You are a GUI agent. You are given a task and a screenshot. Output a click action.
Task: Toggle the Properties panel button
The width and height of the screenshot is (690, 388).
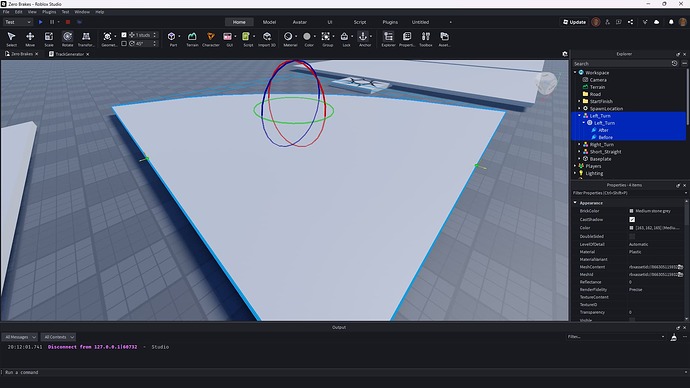[x=407, y=39]
